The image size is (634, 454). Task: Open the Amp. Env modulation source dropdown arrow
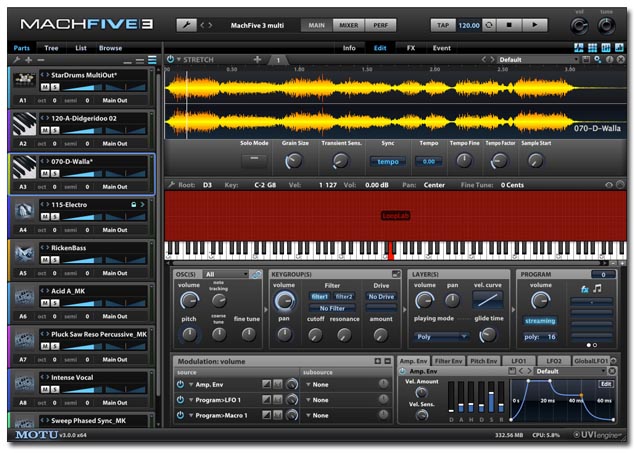click(x=191, y=384)
